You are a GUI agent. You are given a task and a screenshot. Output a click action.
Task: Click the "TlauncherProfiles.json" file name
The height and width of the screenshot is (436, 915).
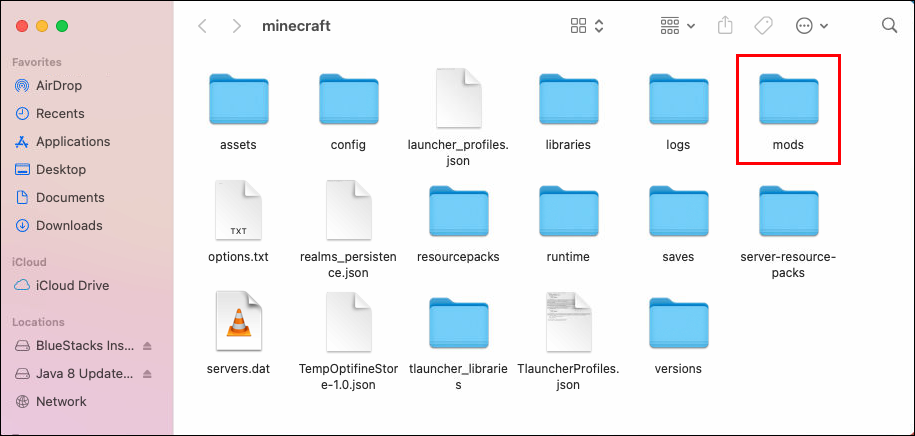pos(568,377)
